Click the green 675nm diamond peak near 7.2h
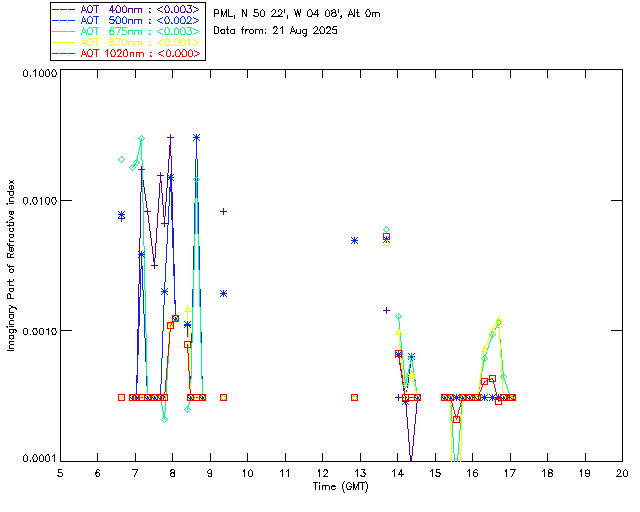Viewport: 640px width, 512px height. pyautogui.click(x=142, y=139)
